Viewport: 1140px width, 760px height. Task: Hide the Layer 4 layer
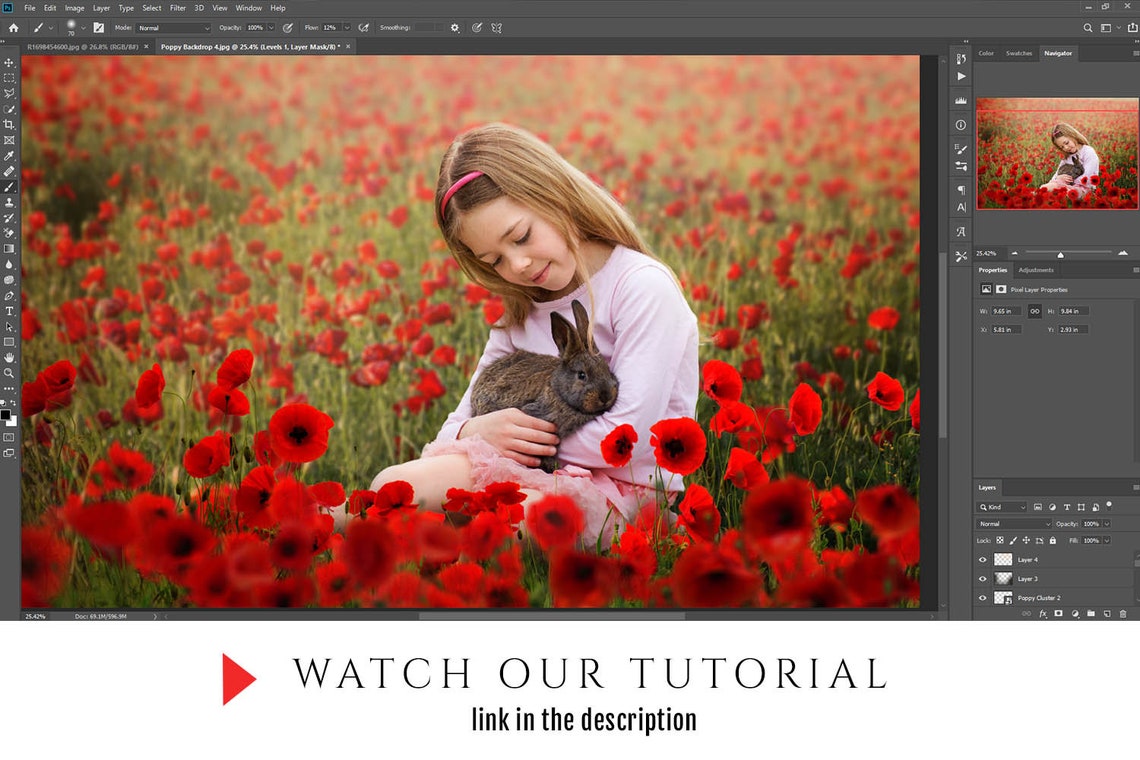pyautogui.click(x=982, y=560)
